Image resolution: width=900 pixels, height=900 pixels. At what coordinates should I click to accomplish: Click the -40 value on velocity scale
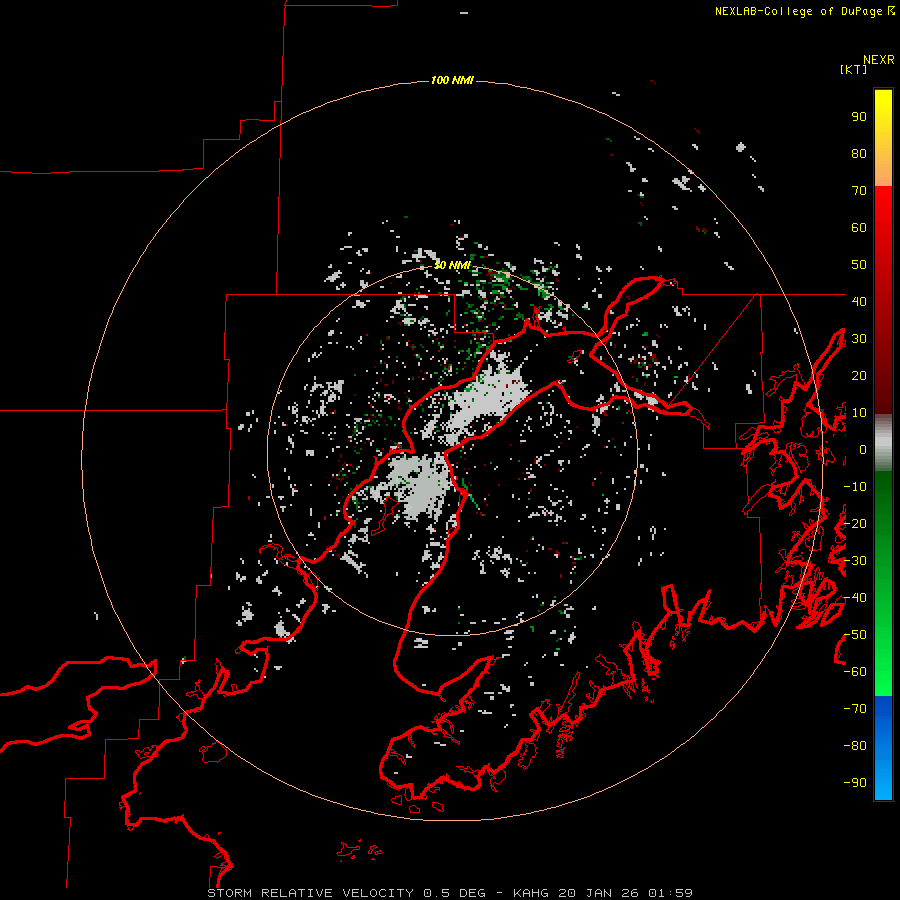[x=855, y=598]
